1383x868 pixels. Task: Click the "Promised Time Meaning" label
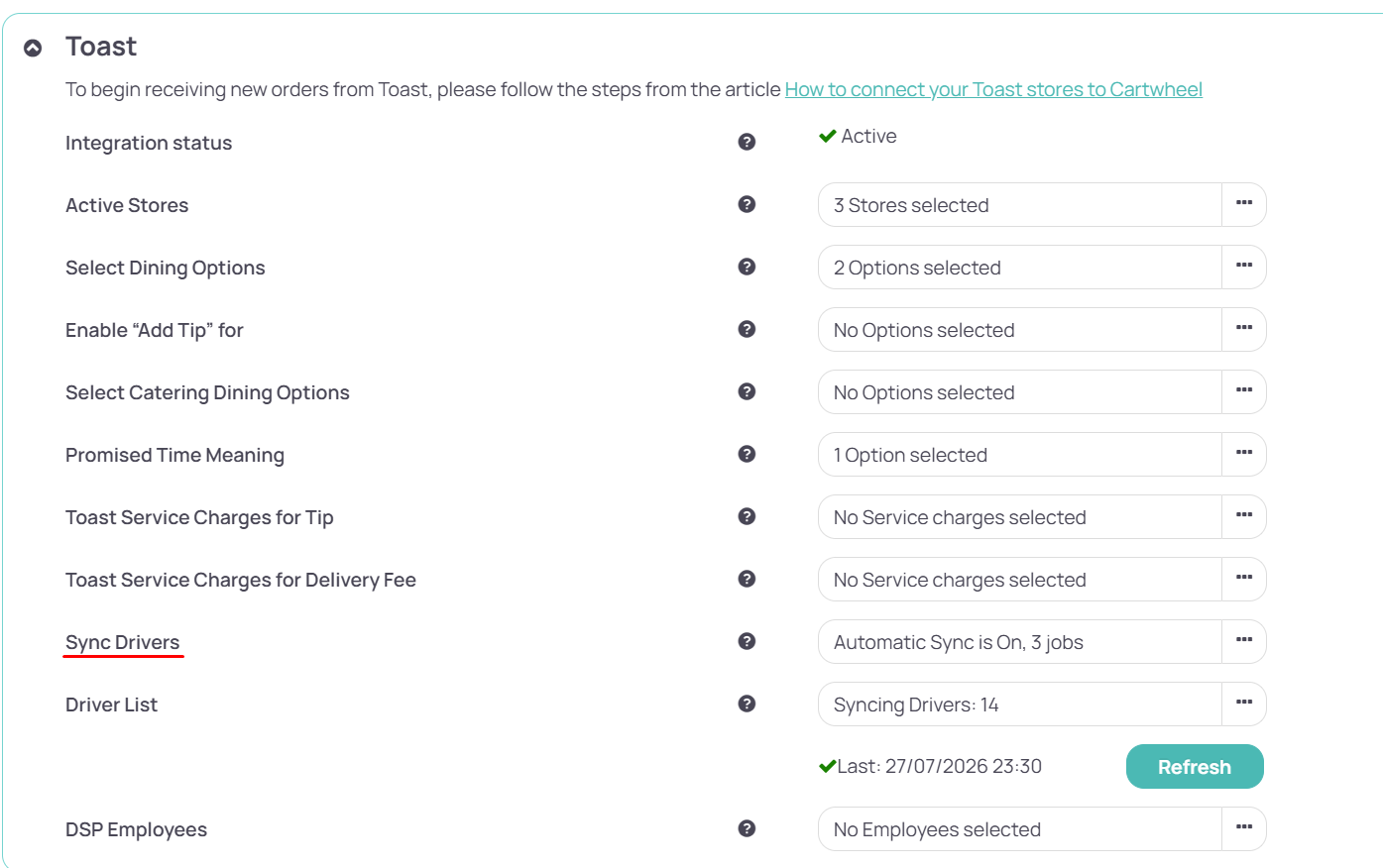click(174, 455)
